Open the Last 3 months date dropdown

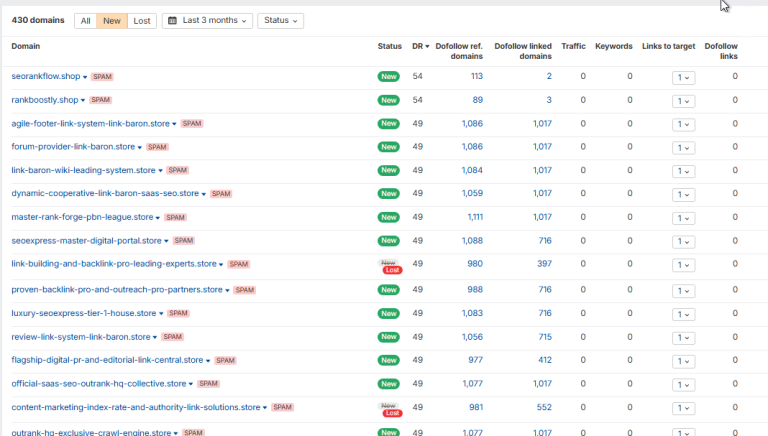pyautogui.click(x=207, y=21)
